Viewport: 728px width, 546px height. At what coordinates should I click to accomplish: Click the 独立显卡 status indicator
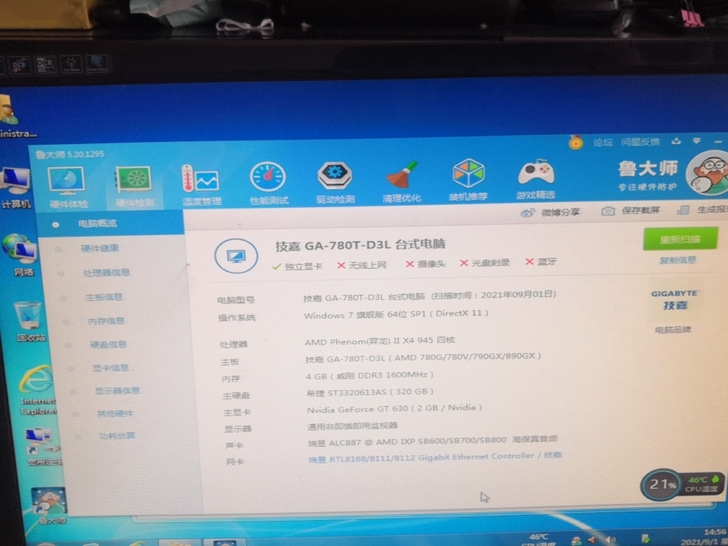click(x=297, y=266)
